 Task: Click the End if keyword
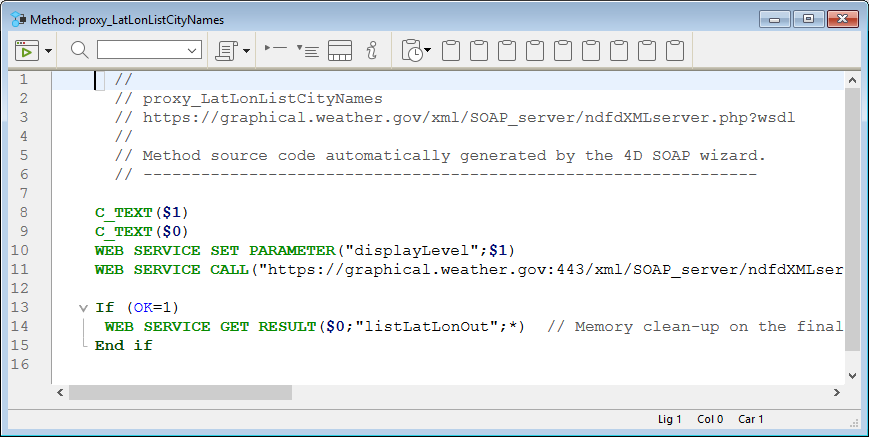point(124,346)
